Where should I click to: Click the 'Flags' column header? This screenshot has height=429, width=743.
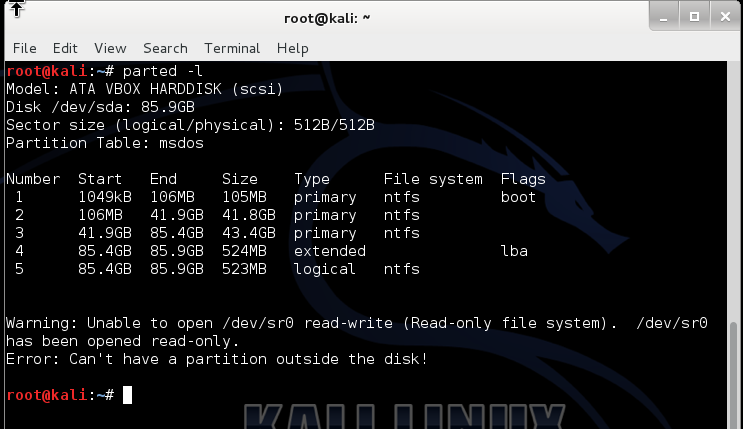[523, 179]
